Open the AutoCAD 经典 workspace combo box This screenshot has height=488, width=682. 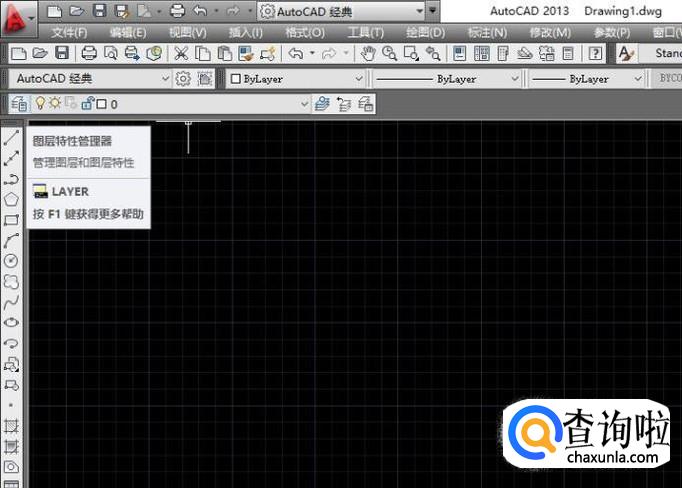(x=90, y=79)
